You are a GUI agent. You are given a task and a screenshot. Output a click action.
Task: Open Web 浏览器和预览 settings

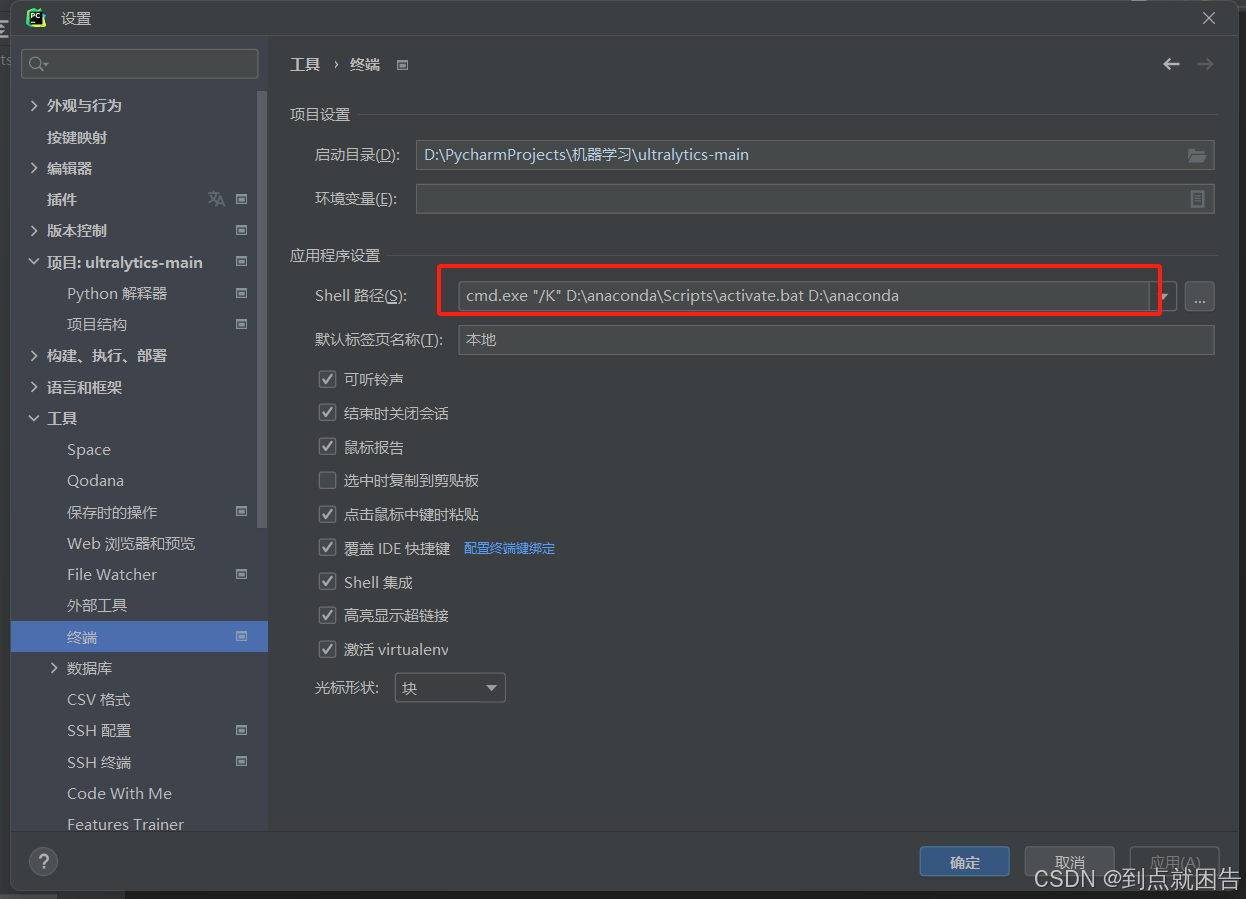(131, 543)
